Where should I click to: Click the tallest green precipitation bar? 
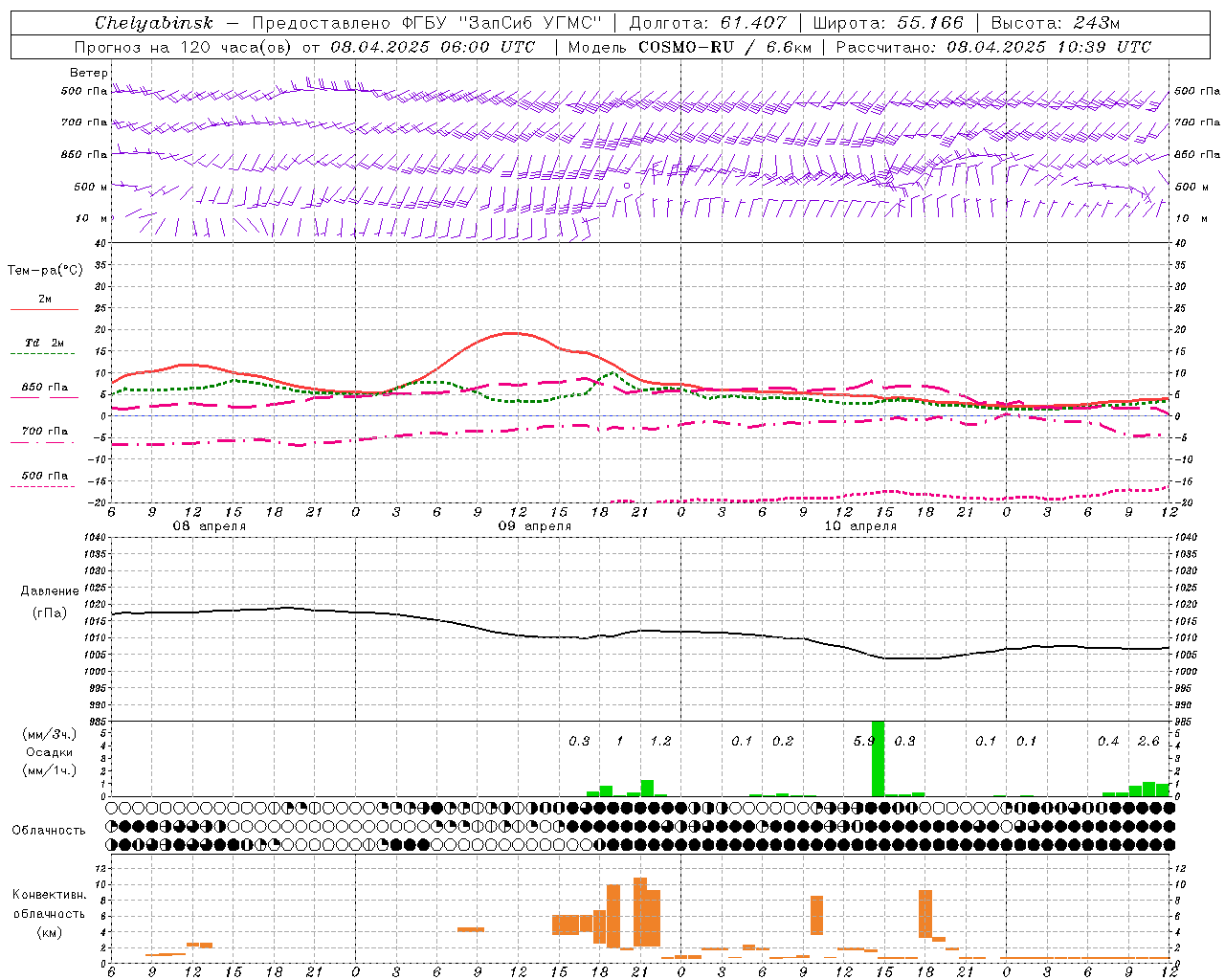[878, 759]
